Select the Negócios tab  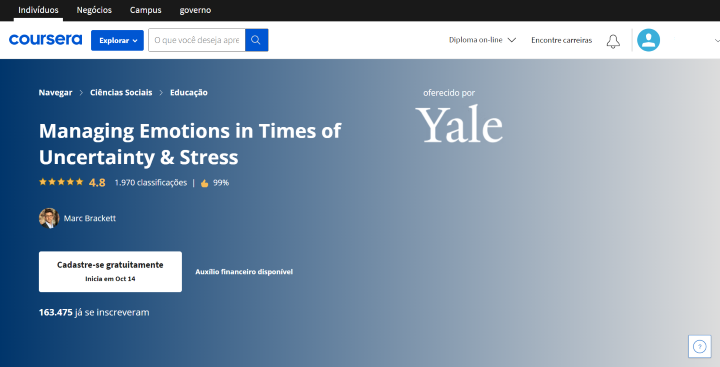94,10
